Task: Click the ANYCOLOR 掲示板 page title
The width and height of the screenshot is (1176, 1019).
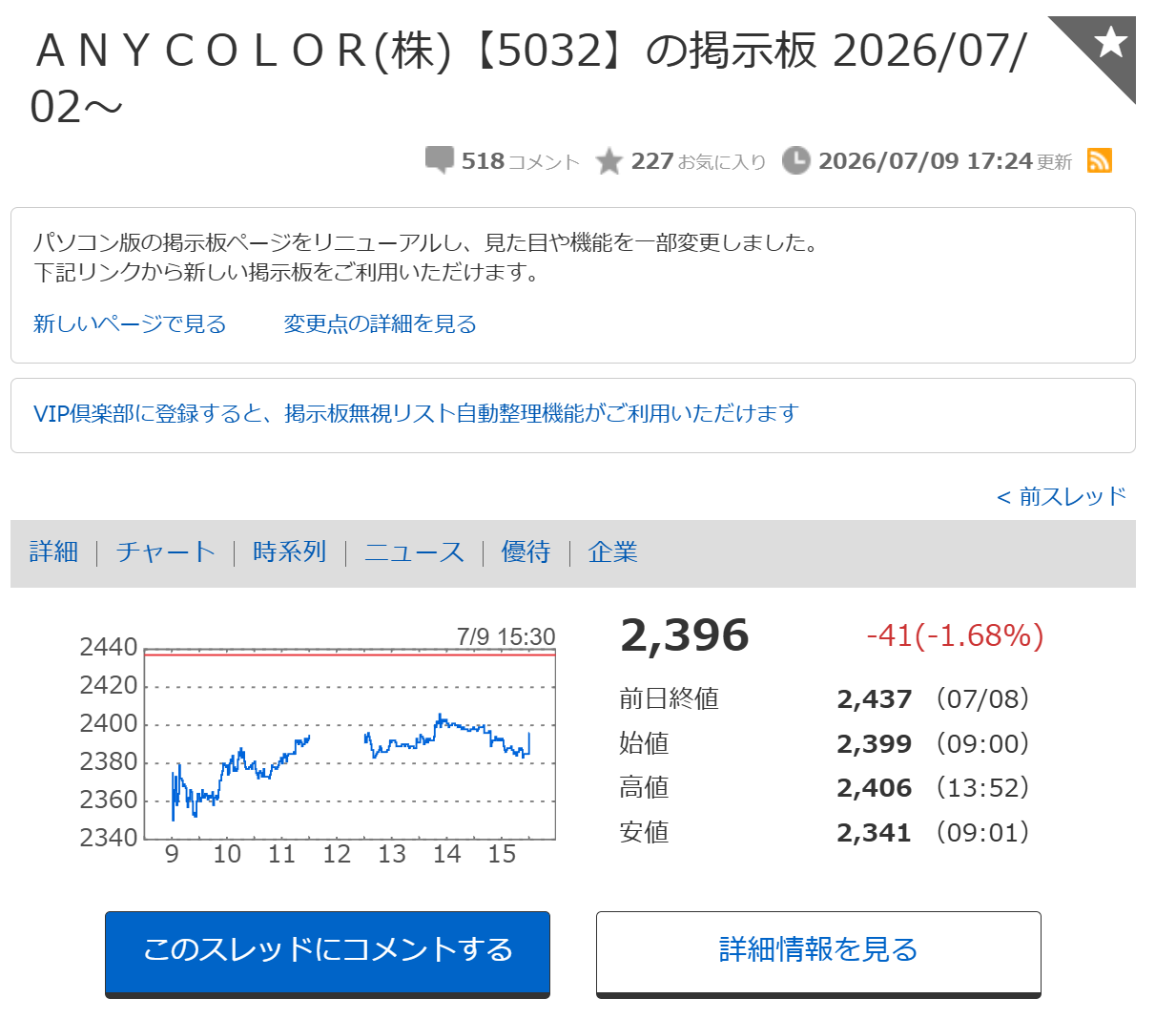Action: 529,78
